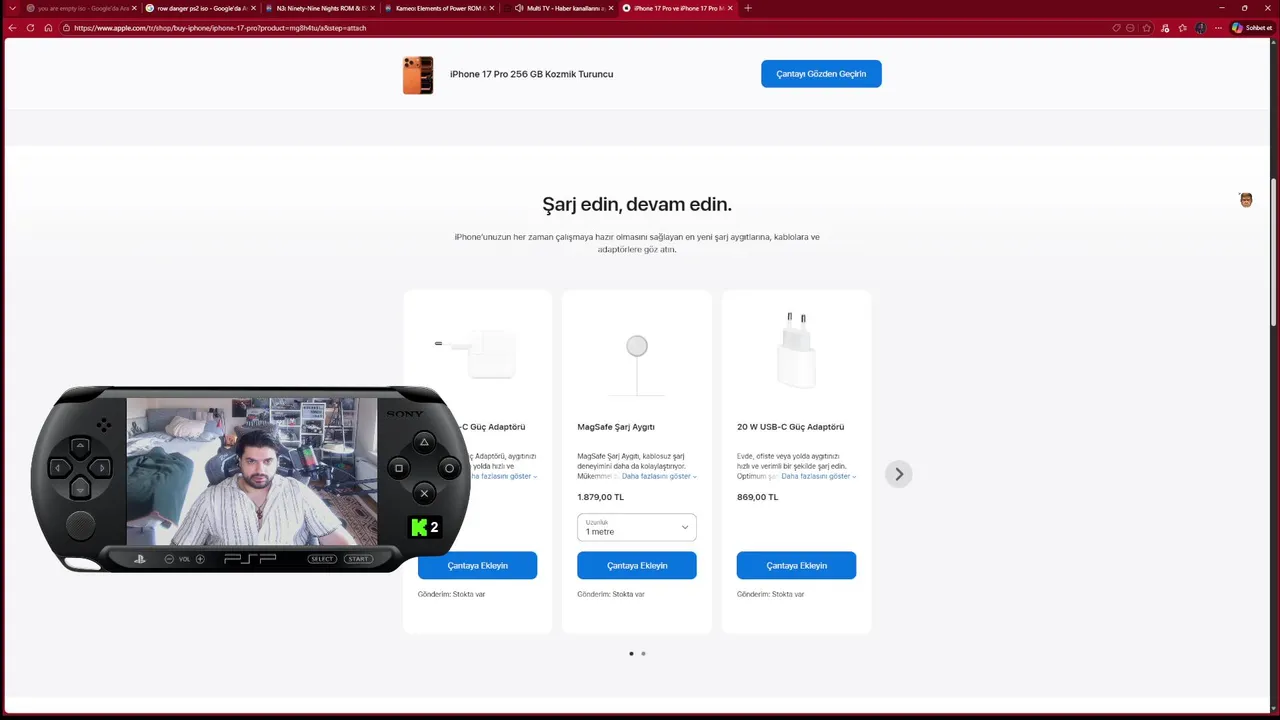1280x720 pixels.
Task: Add MagSafe Şarj Aygıtı to bag
Action: coord(637,565)
